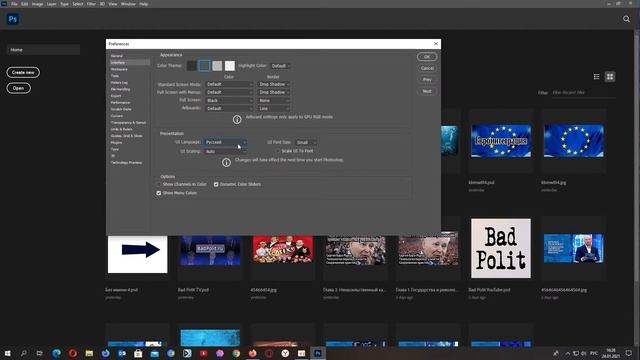Open the Highlight Color dropdown
The height and width of the screenshot is (360, 640).
[x=280, y=66]
